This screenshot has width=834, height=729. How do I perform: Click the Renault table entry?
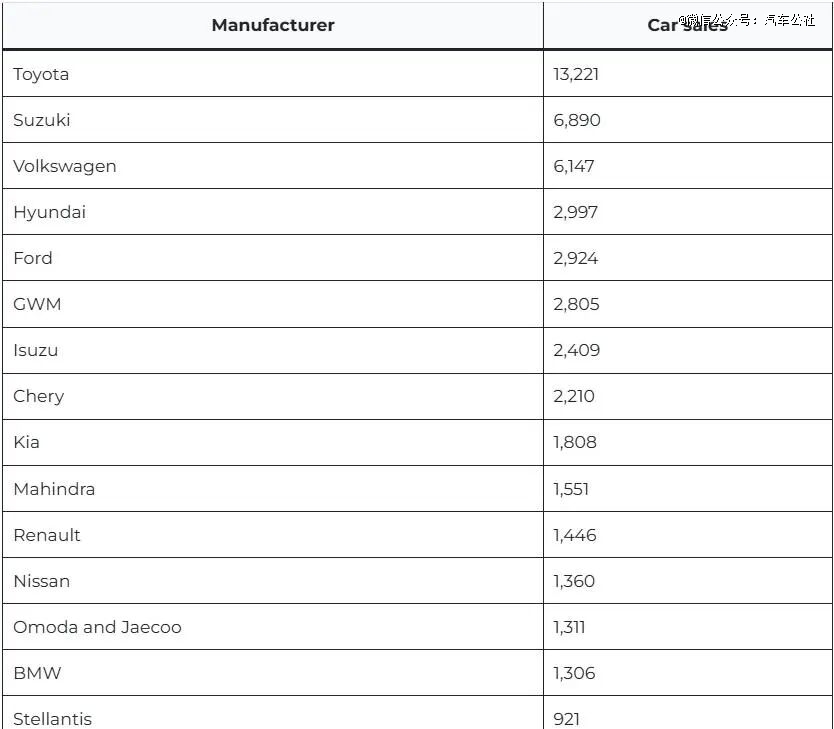pyautogui.click(x=47, y=535)
